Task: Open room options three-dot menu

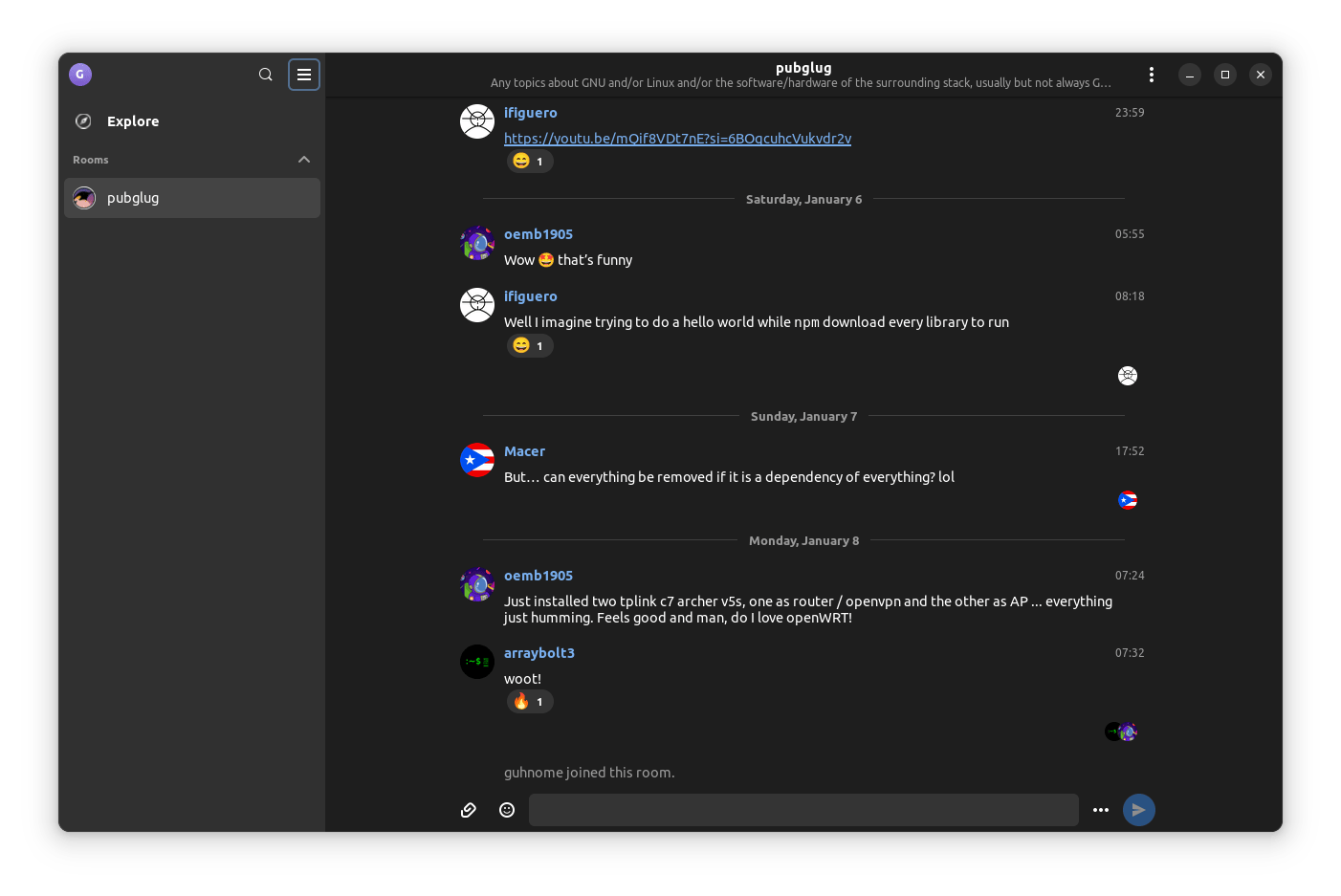Action: tap(1151, 75)
